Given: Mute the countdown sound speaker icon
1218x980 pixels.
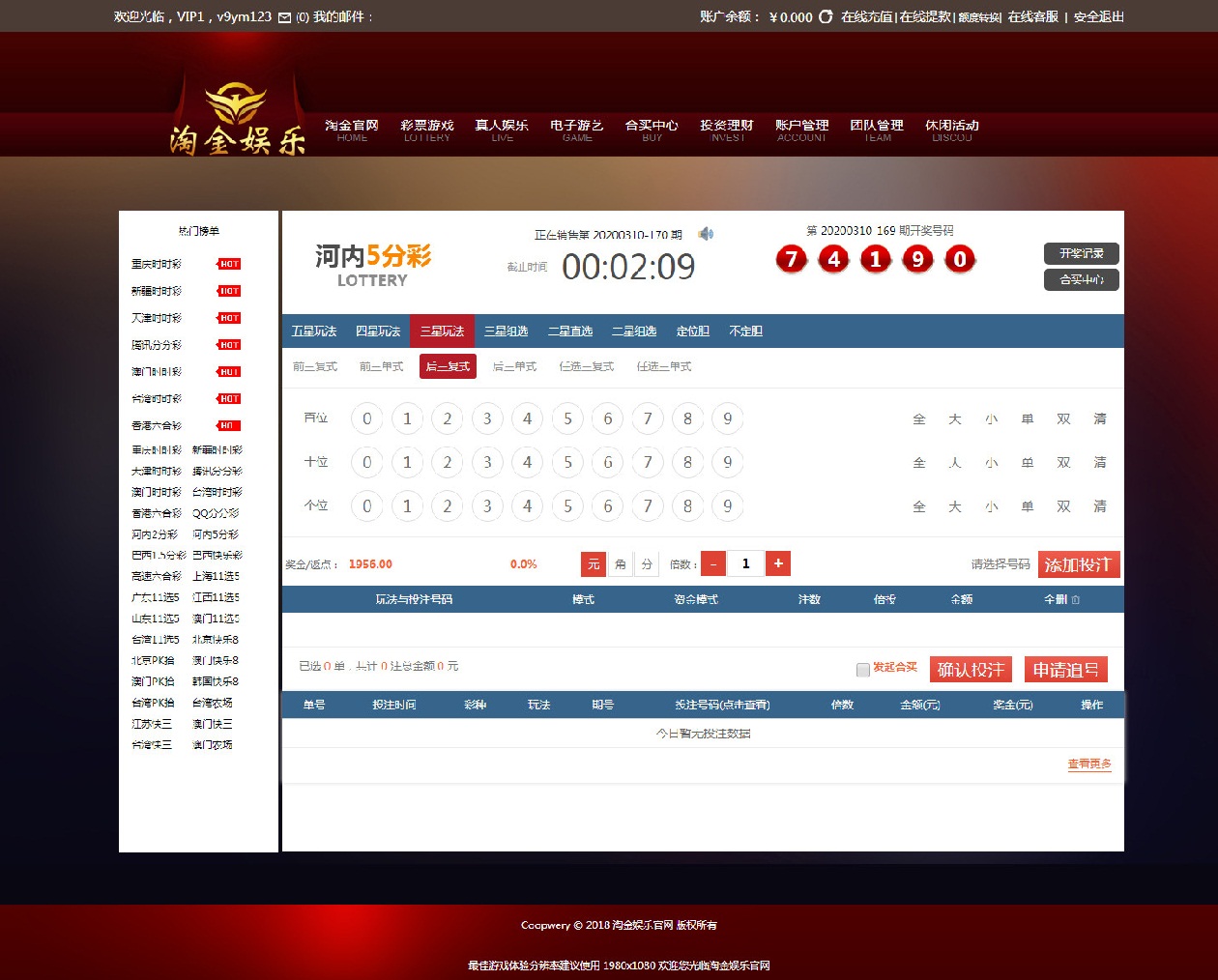Looking at the screenshot, I should (706, 234).
